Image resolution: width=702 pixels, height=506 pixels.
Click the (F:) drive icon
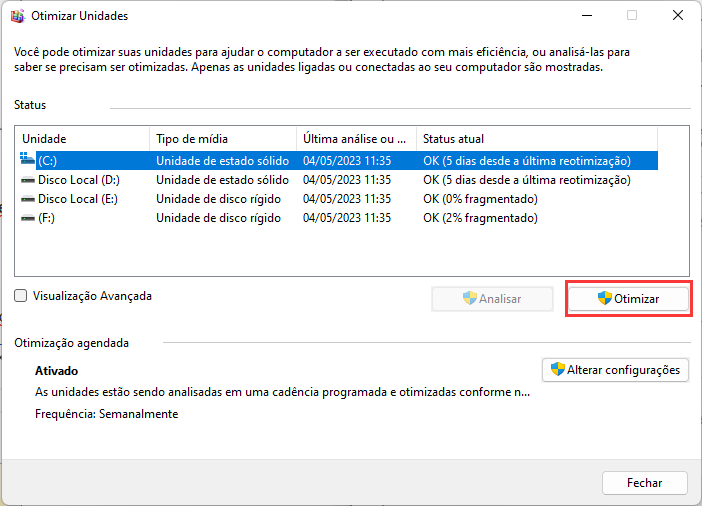click(27, 218)
